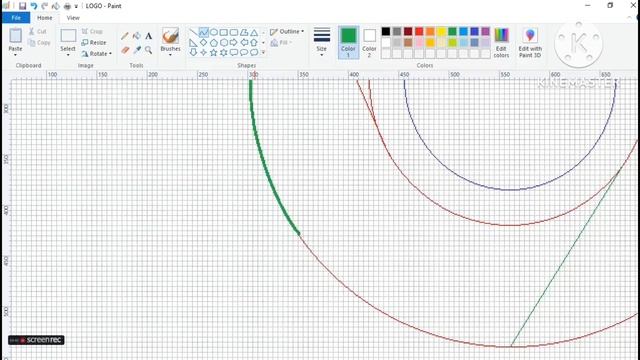Click the Select rectangle button

68,39
